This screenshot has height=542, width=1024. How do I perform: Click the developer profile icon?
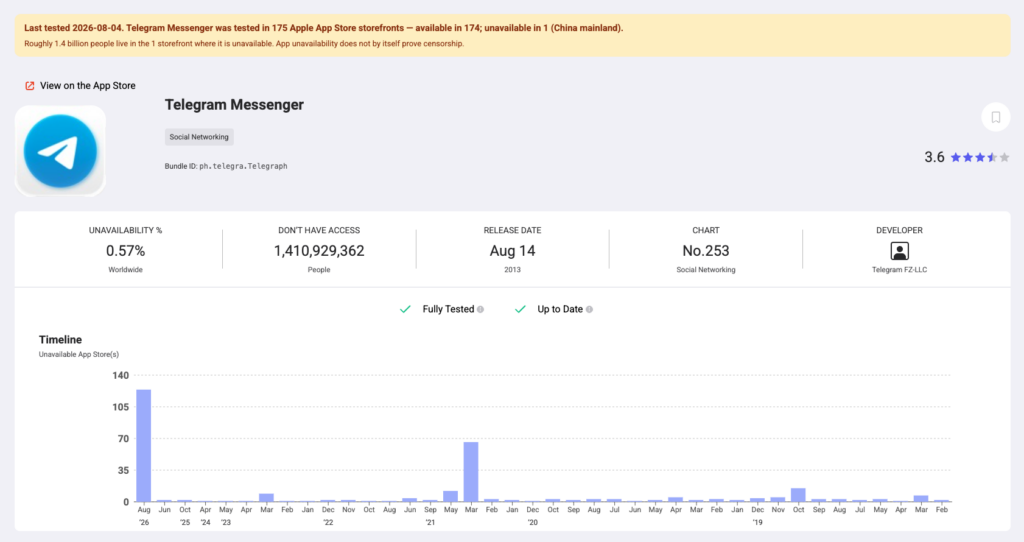tap(899, 251)
